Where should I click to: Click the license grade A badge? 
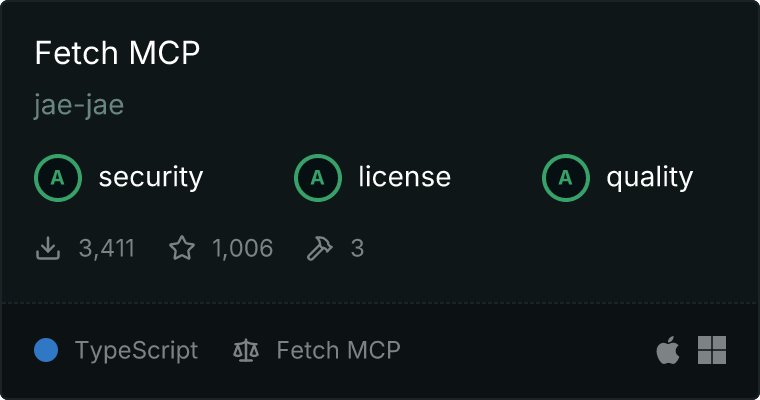click(318, 178)
